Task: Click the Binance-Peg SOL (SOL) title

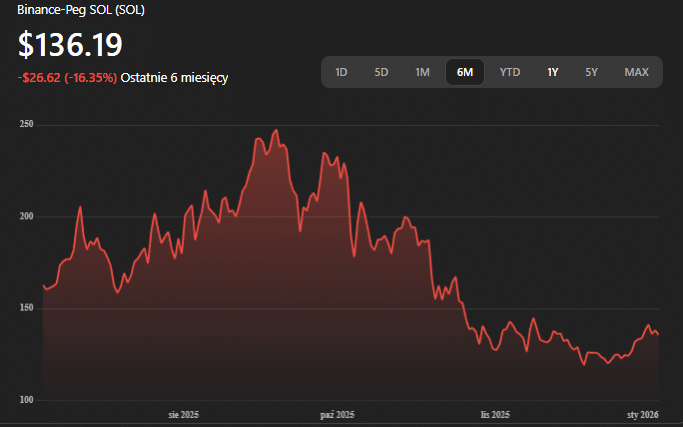Action: (78, 10)
